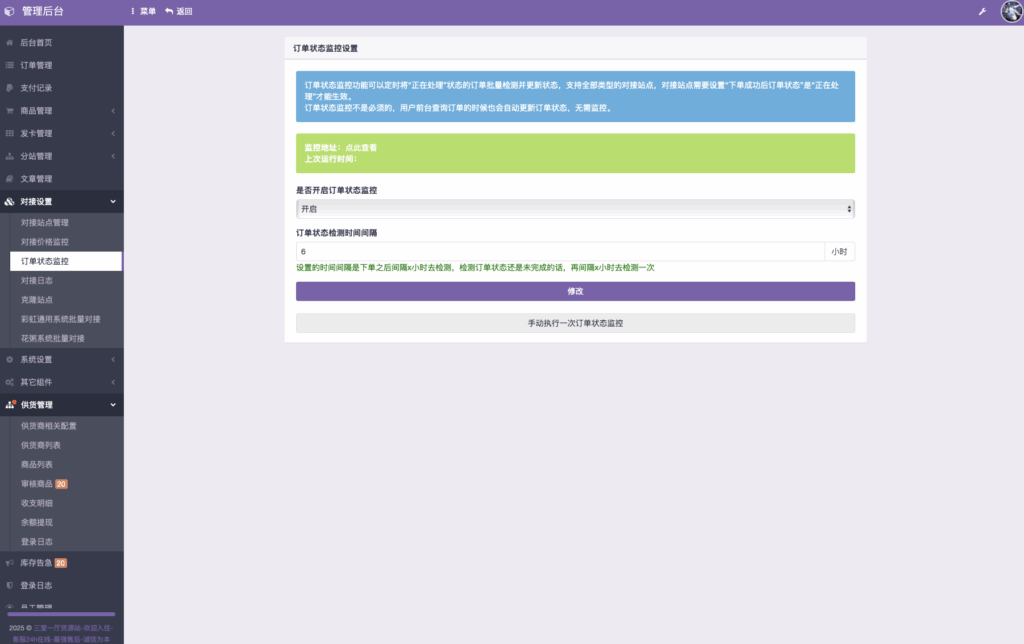Collapse the 对接设置 sidebar section

[61, 202]
